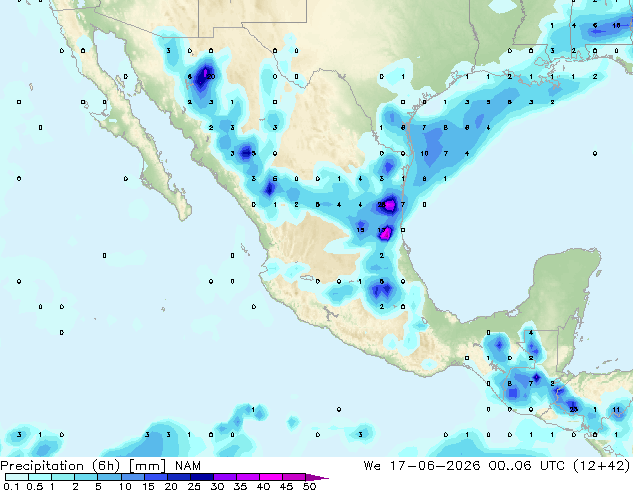Click the legend label "0.1"
The height and width of the screenshot is (490, 634).
11,486
